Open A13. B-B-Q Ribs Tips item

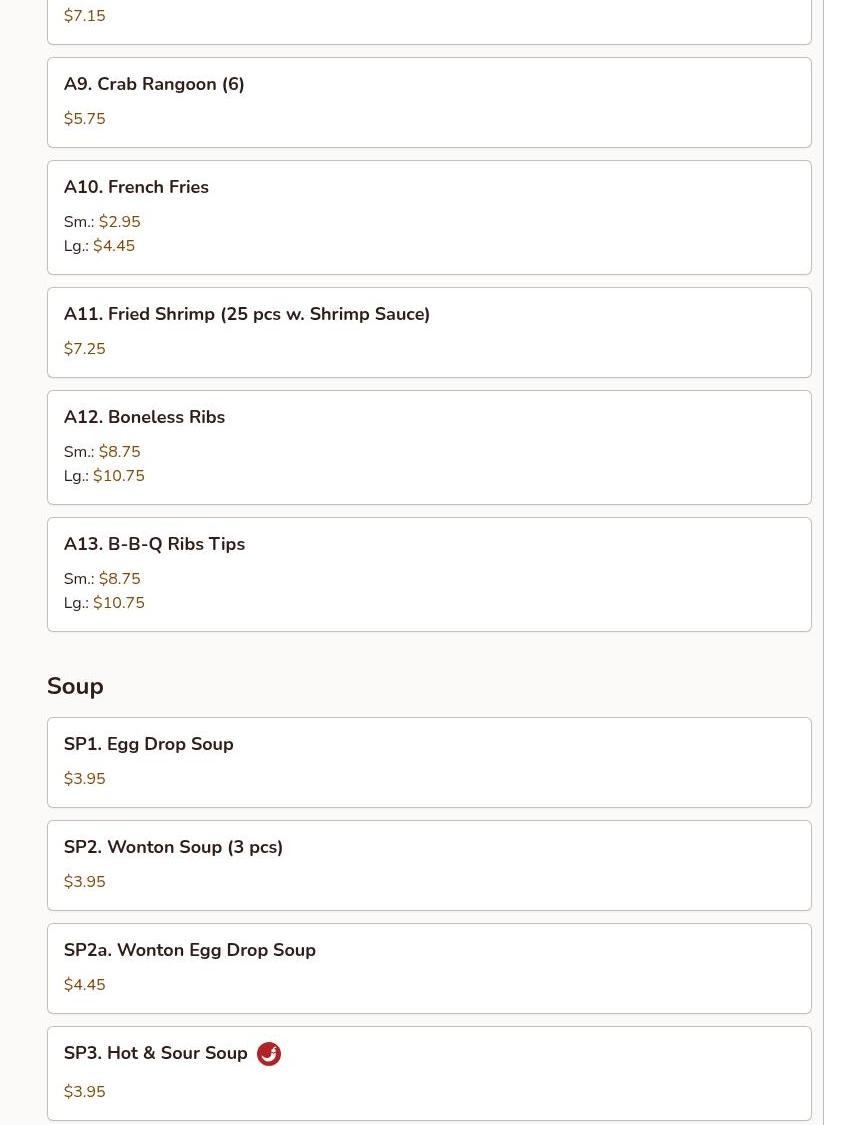point(429,575)
